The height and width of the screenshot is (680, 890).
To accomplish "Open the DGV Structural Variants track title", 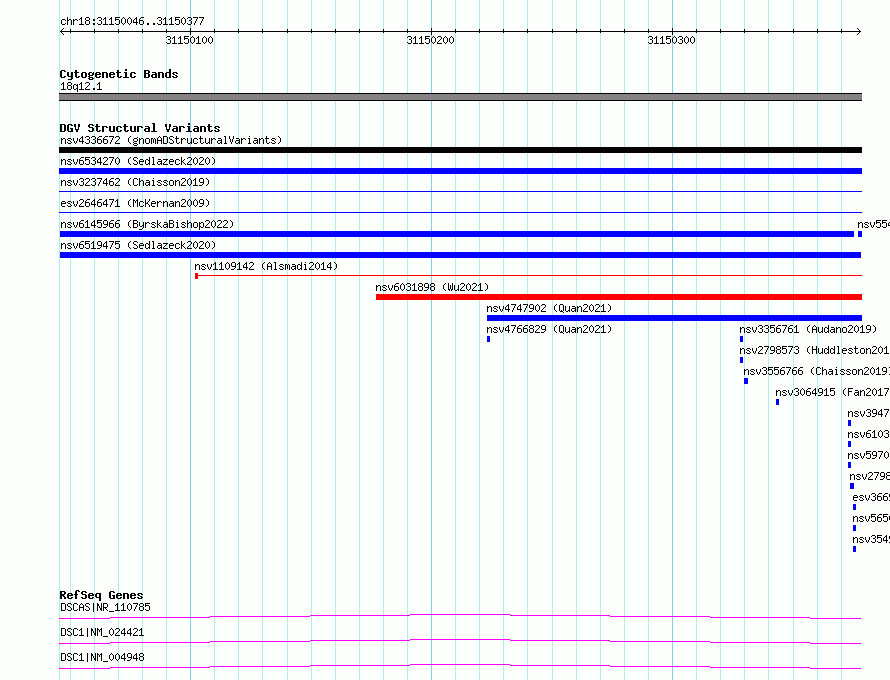I will [x=140, y=128].
